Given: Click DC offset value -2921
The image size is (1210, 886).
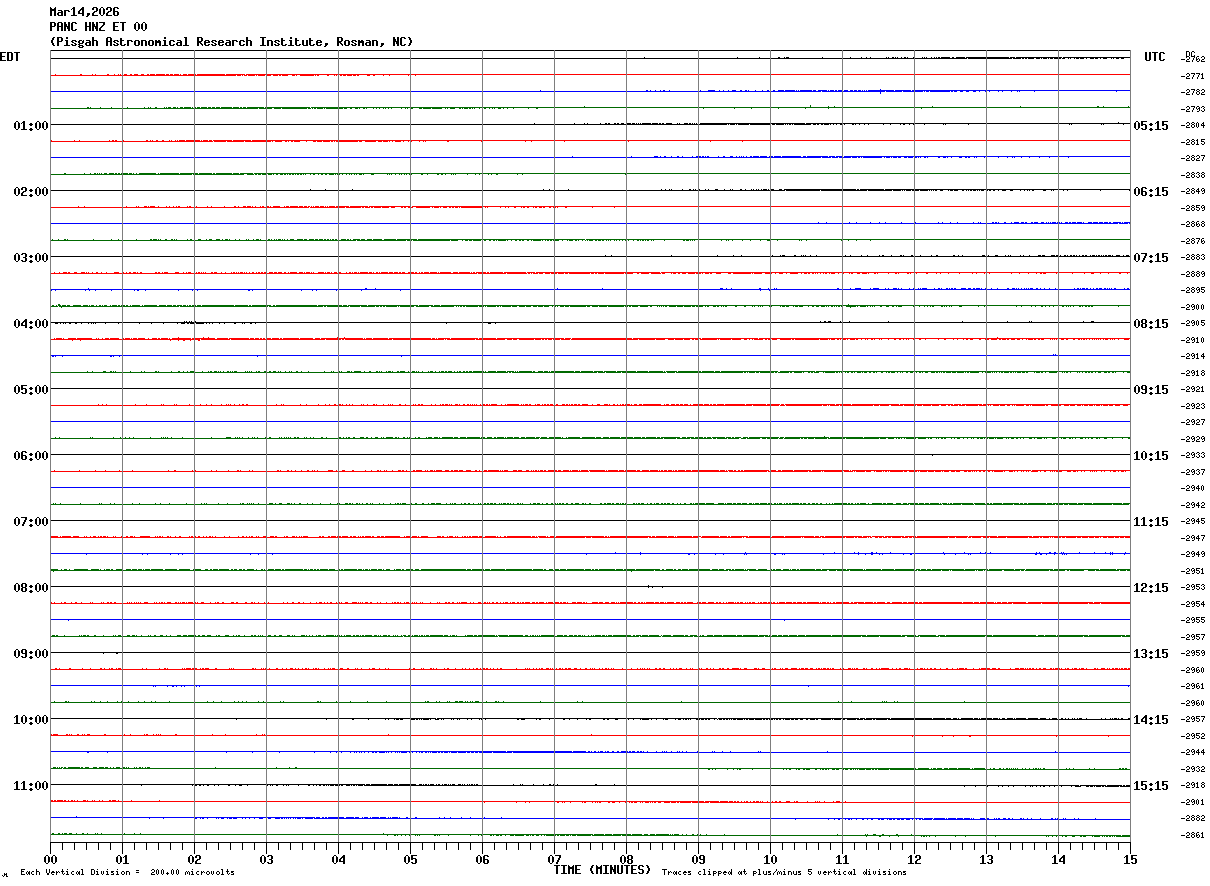Looking at the screenshot, I should pos(1193,389).
